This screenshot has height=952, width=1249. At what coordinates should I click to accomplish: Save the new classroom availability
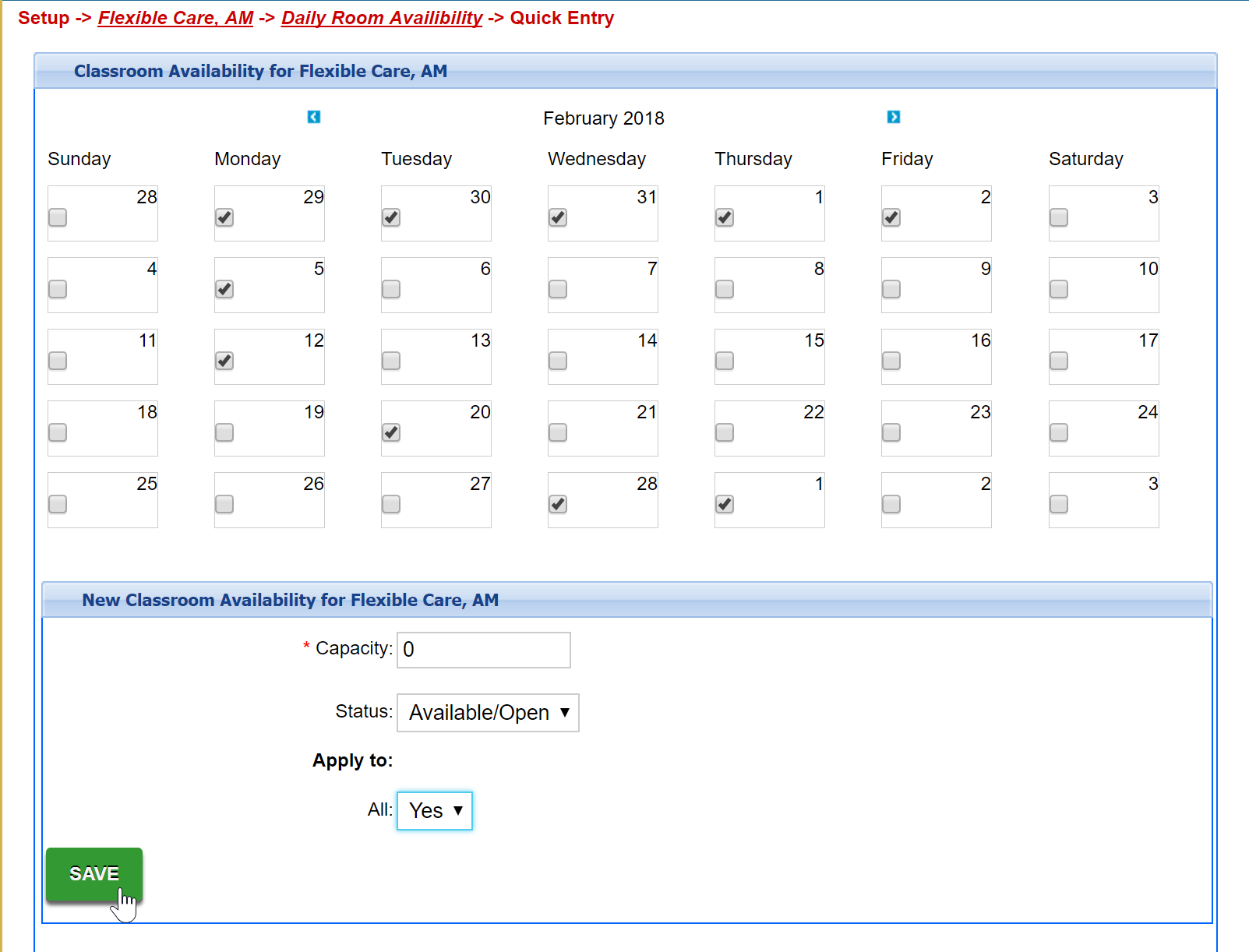pos(94,874)
